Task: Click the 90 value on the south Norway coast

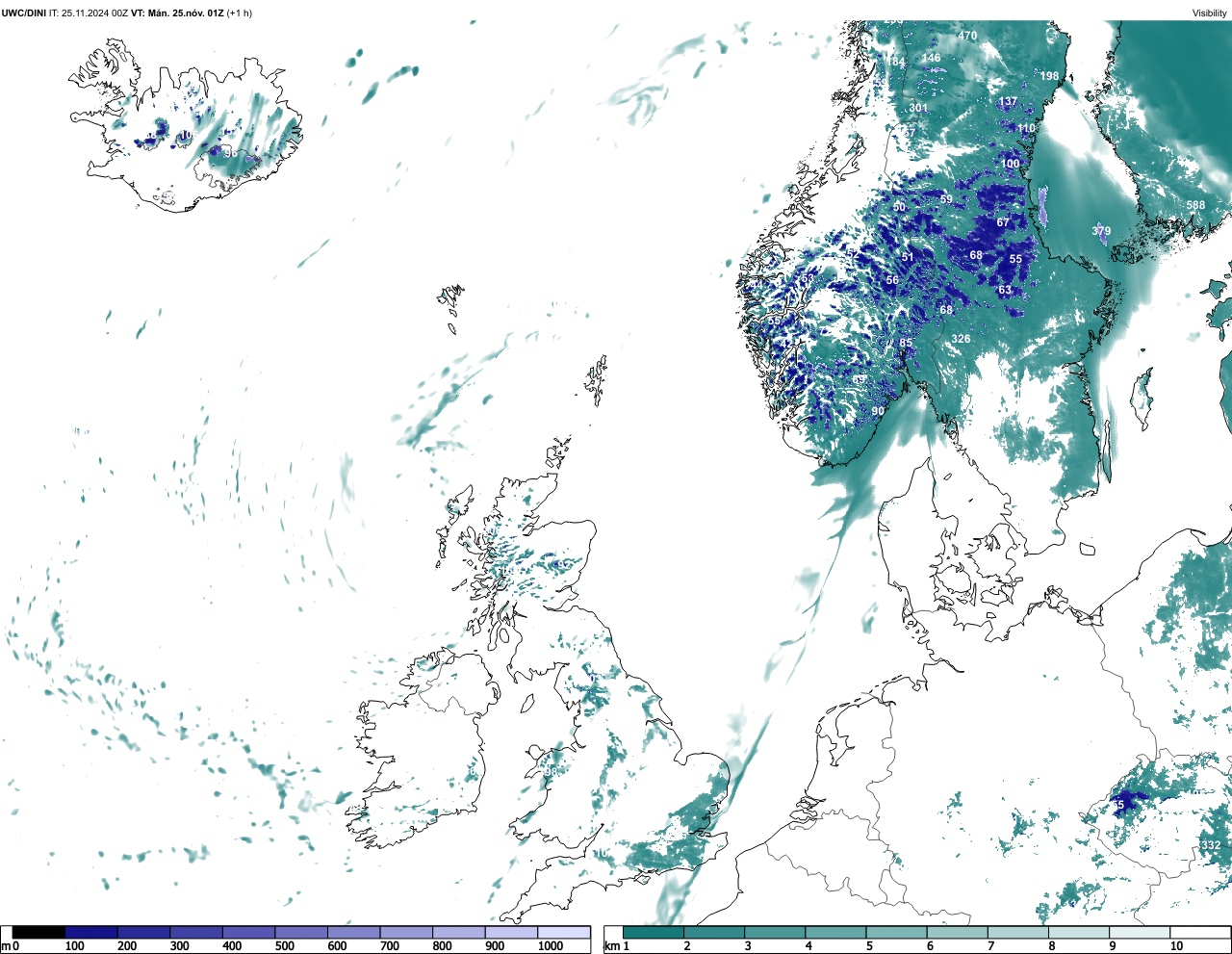Action: point(878,411)
